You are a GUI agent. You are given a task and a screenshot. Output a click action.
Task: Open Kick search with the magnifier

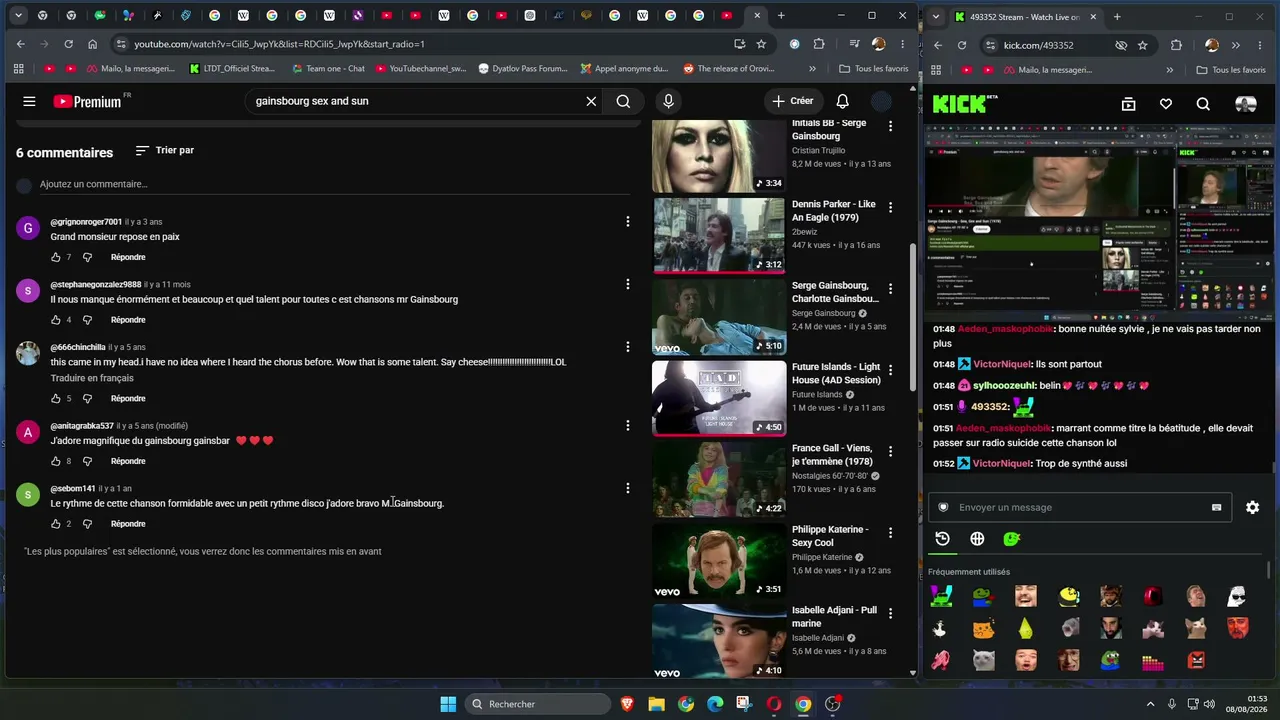pyautogui.click(x=1203, y=104)
